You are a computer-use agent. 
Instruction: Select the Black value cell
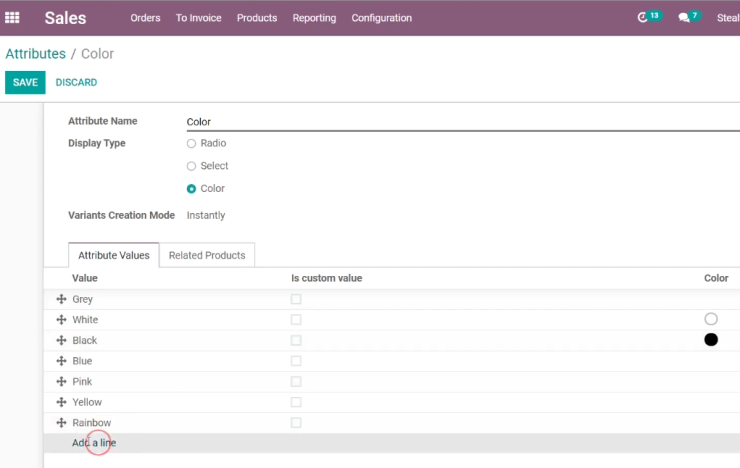[x=84, y=341]
